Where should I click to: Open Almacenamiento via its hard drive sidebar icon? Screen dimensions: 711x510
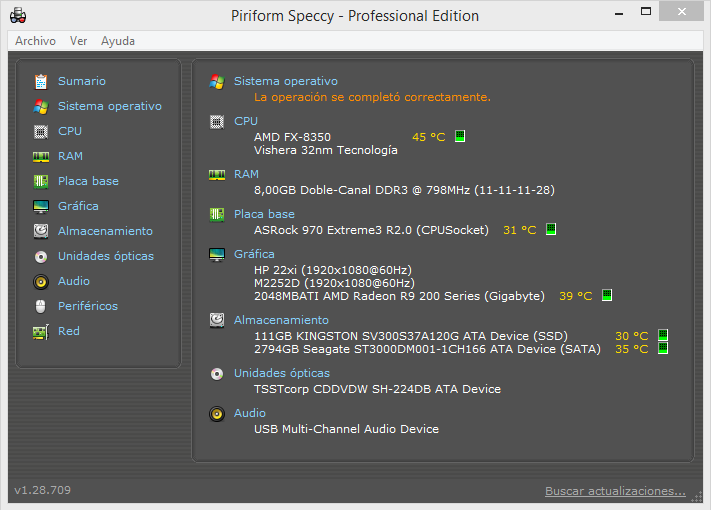click(41, 231)
